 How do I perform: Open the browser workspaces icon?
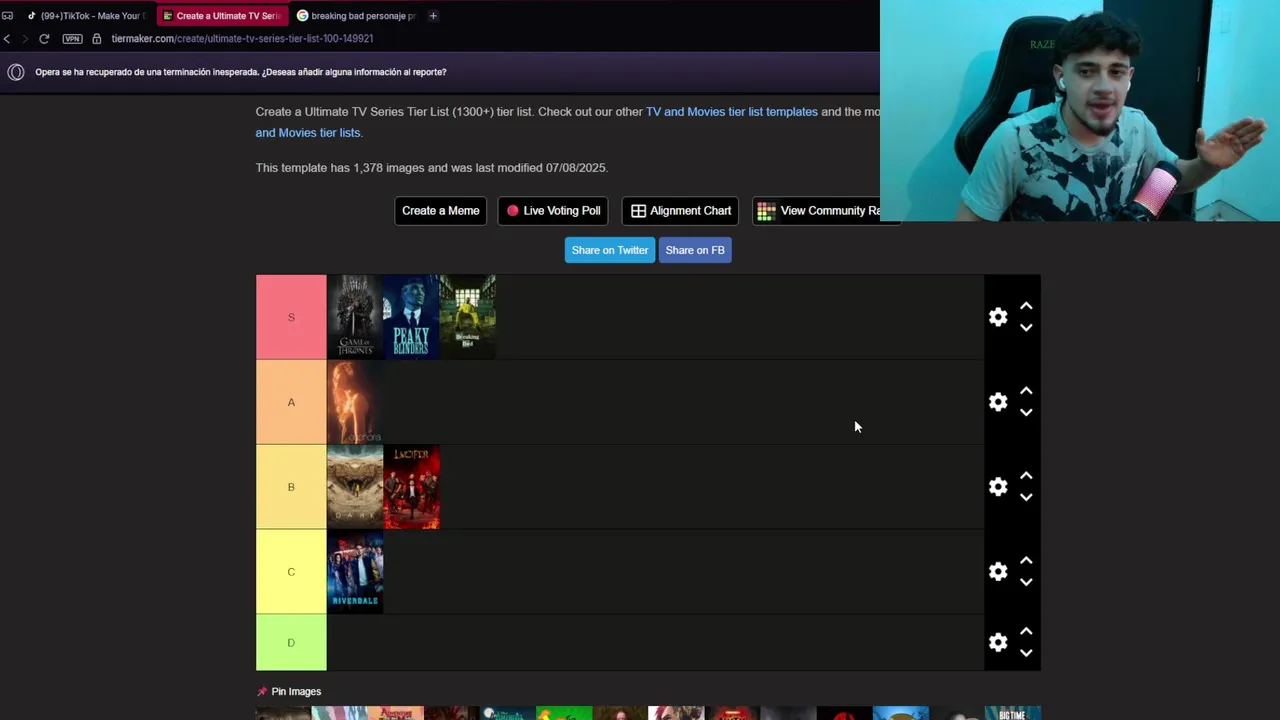(7, 16)
